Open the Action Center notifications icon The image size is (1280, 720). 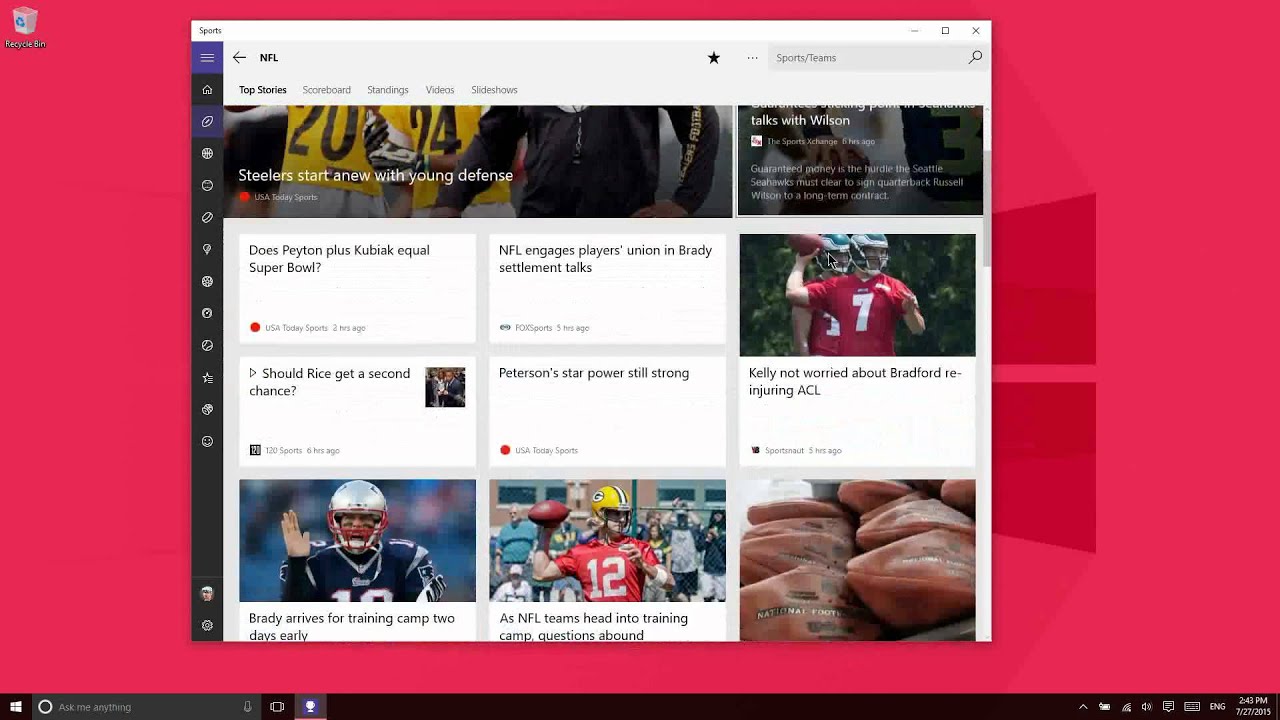pyautogui.click(x=1168, y=706)
